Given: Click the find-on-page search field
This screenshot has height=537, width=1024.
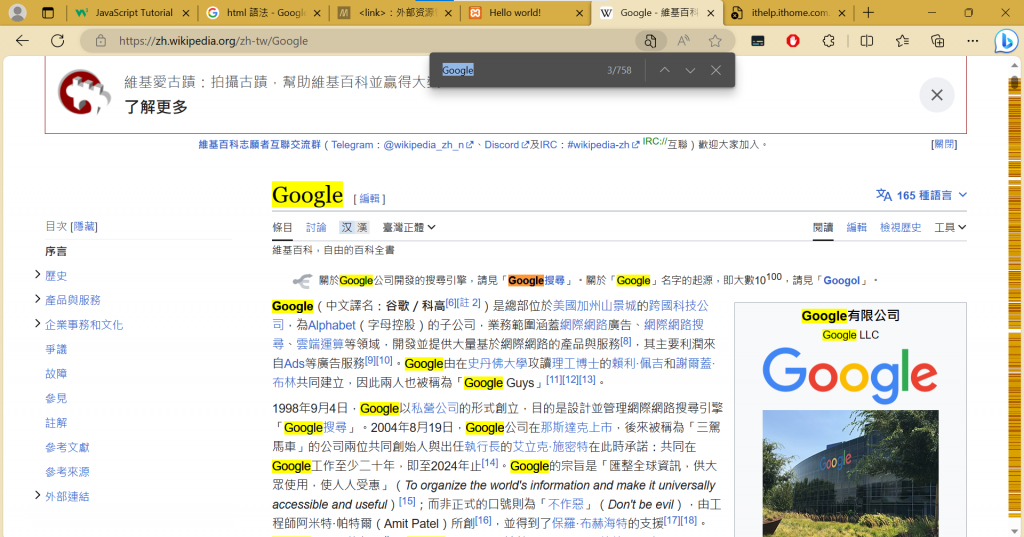Looking at the screenshot, I should [519, 70].
